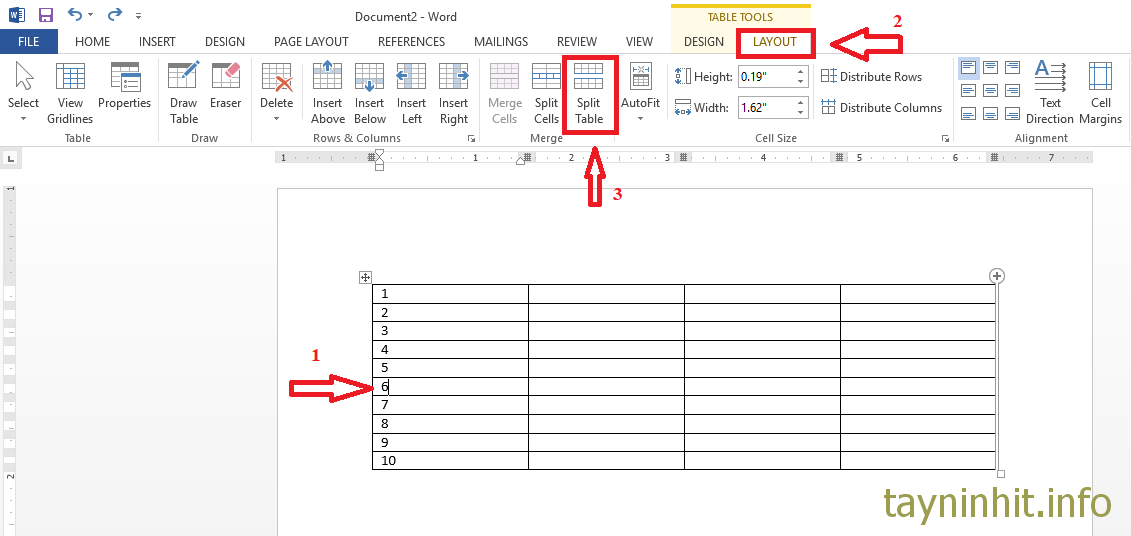
Task: Insert a column to the right
Action: (x=453, y=94)
